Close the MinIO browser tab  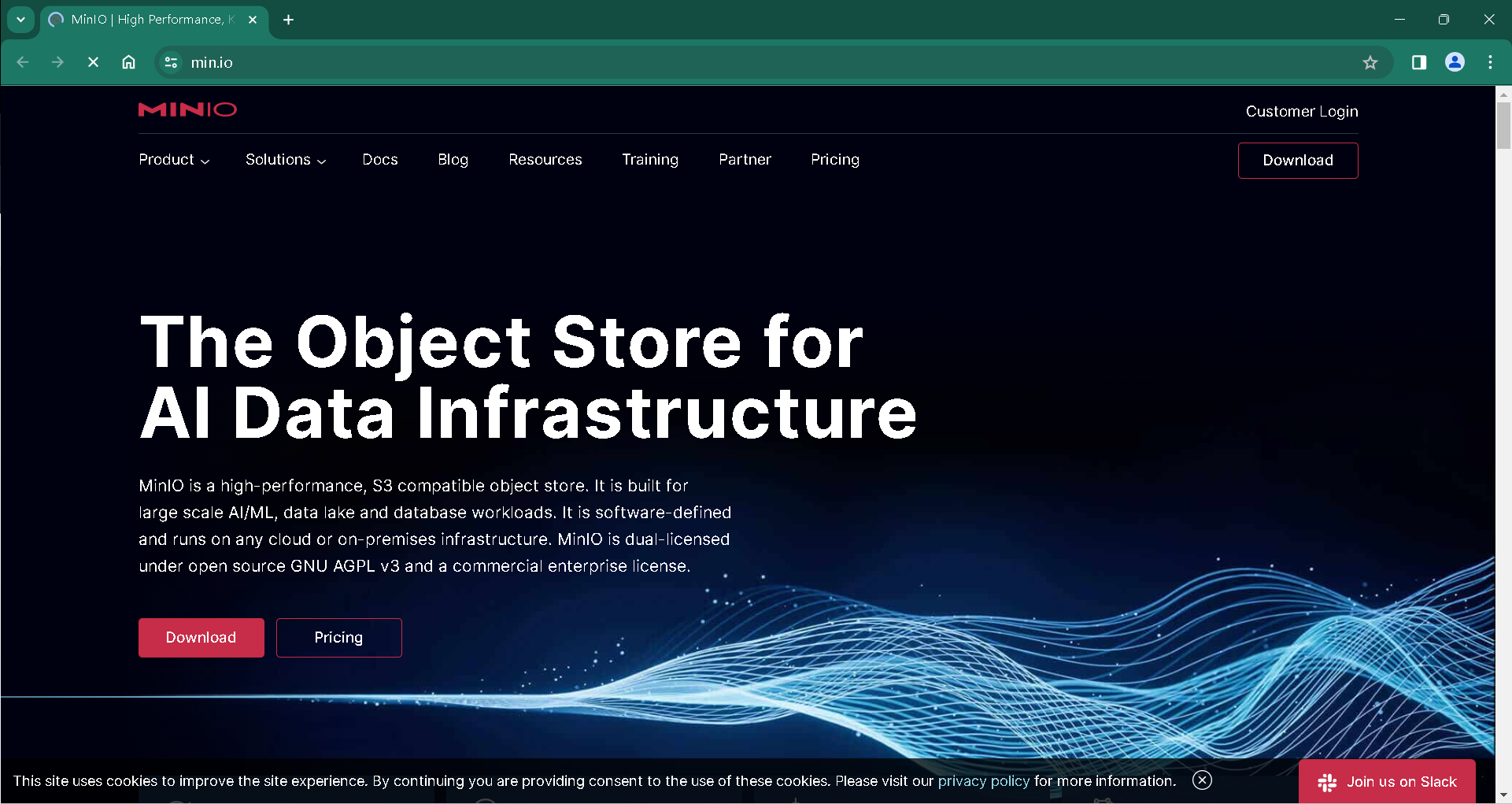pos(253,20)
